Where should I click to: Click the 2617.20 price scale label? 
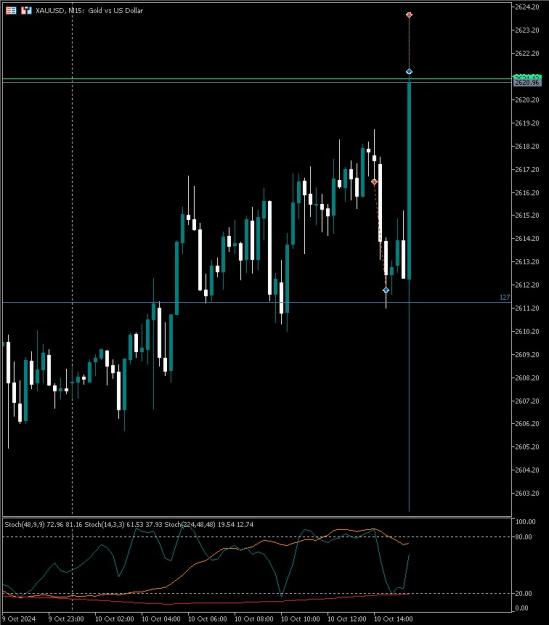point(527,169)
